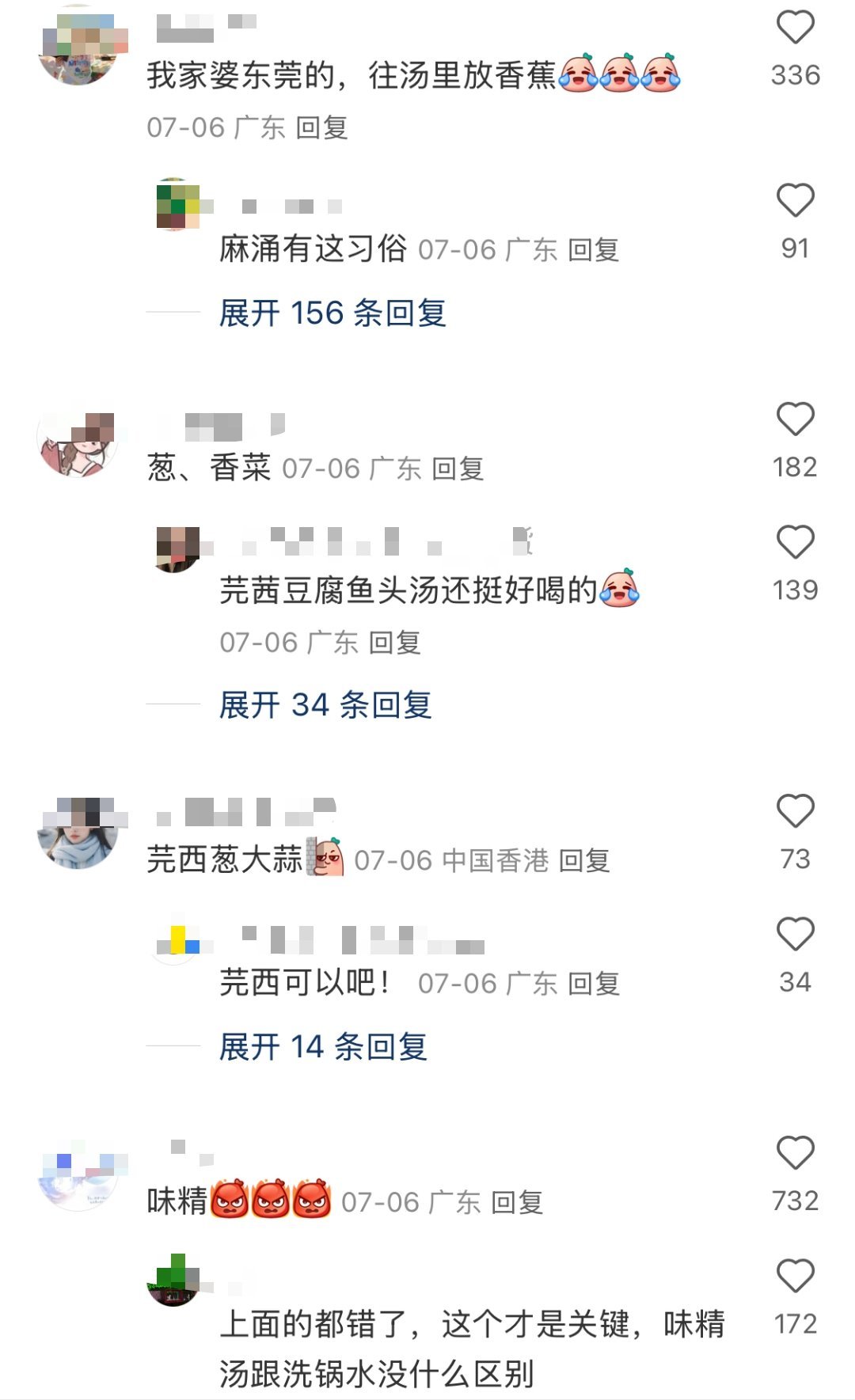The width and height of the screenshot is (855, 1400).
Task: Expand 展开 34 条回复
Action: 325,704
